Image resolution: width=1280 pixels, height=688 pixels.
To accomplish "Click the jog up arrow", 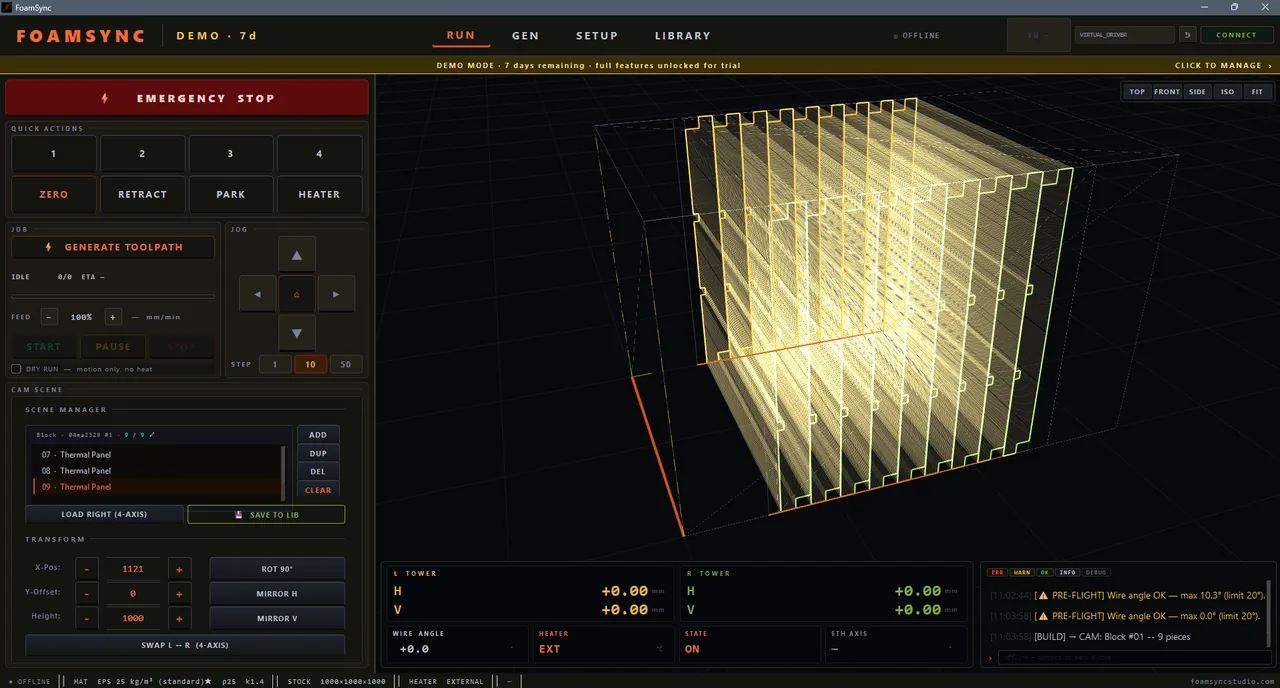I will (x=297, y=255).
